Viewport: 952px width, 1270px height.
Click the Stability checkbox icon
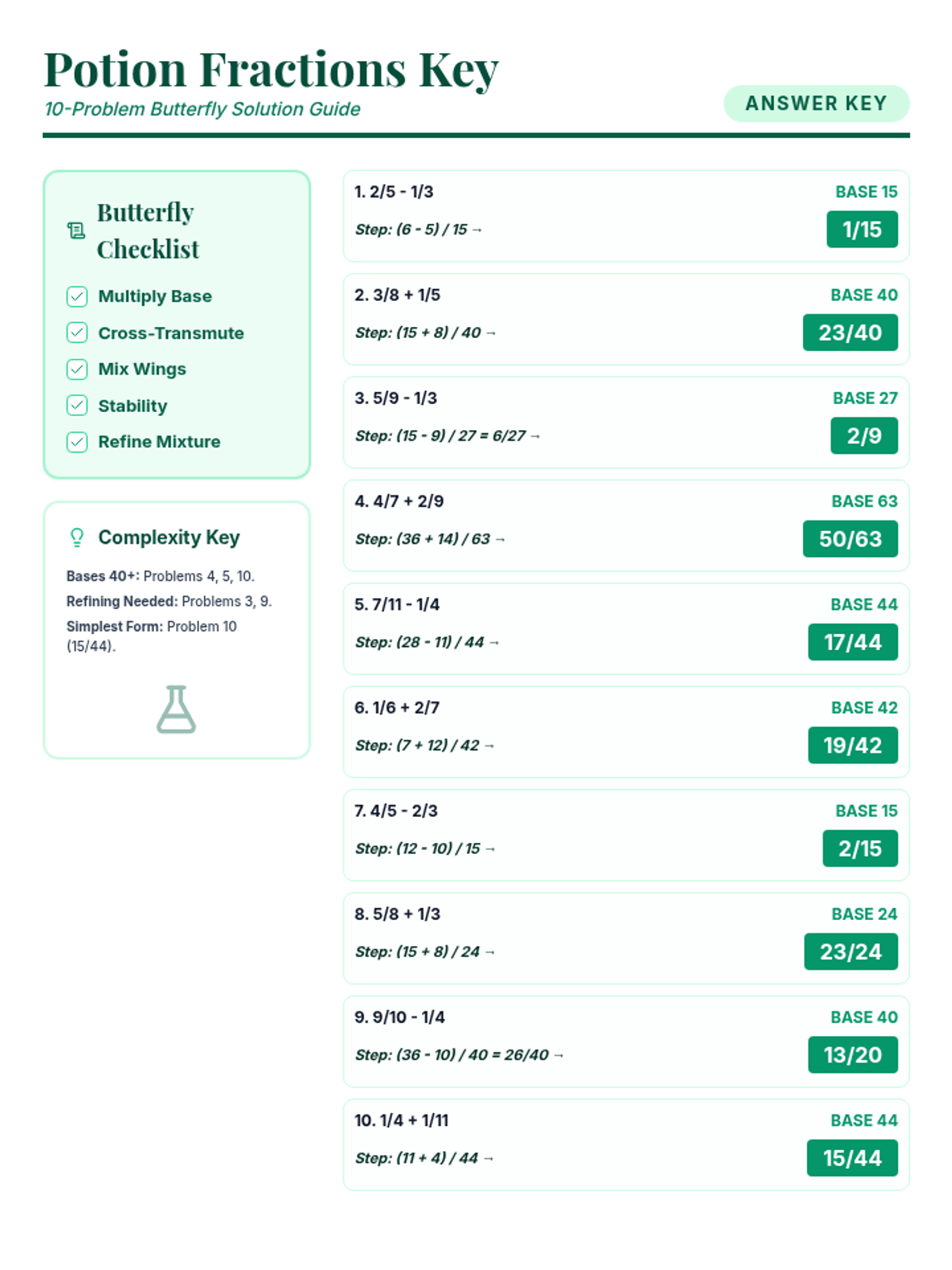pos(77,406)
